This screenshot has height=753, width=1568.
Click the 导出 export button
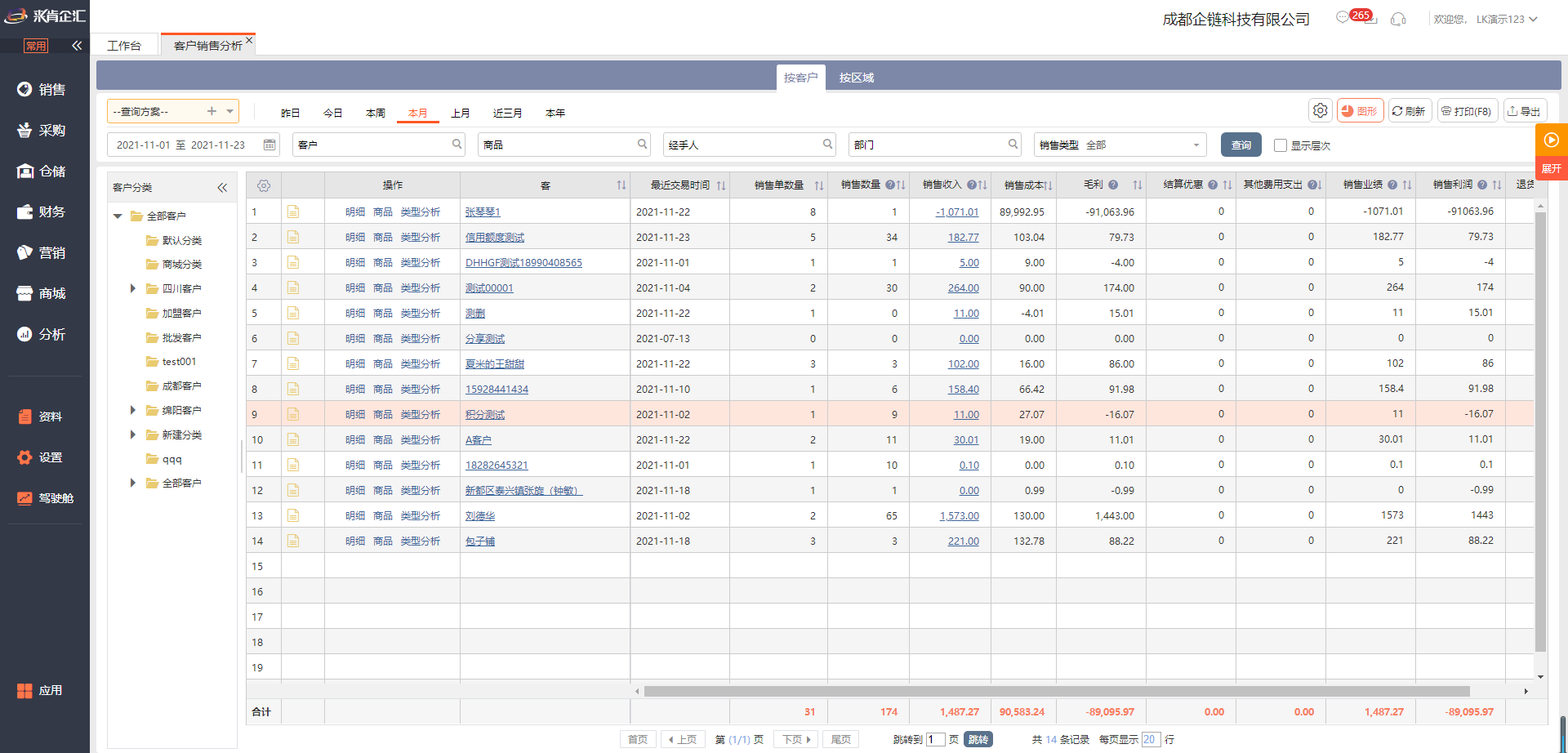[1525, 111]
